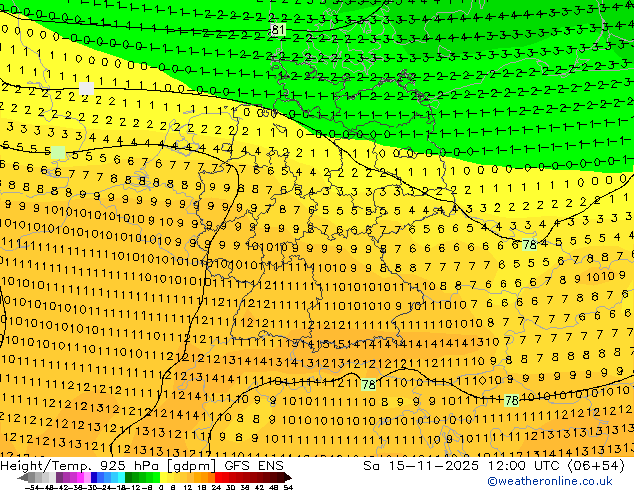Click the '81' contour height label

pyautogui.click(x=278, y=30)
